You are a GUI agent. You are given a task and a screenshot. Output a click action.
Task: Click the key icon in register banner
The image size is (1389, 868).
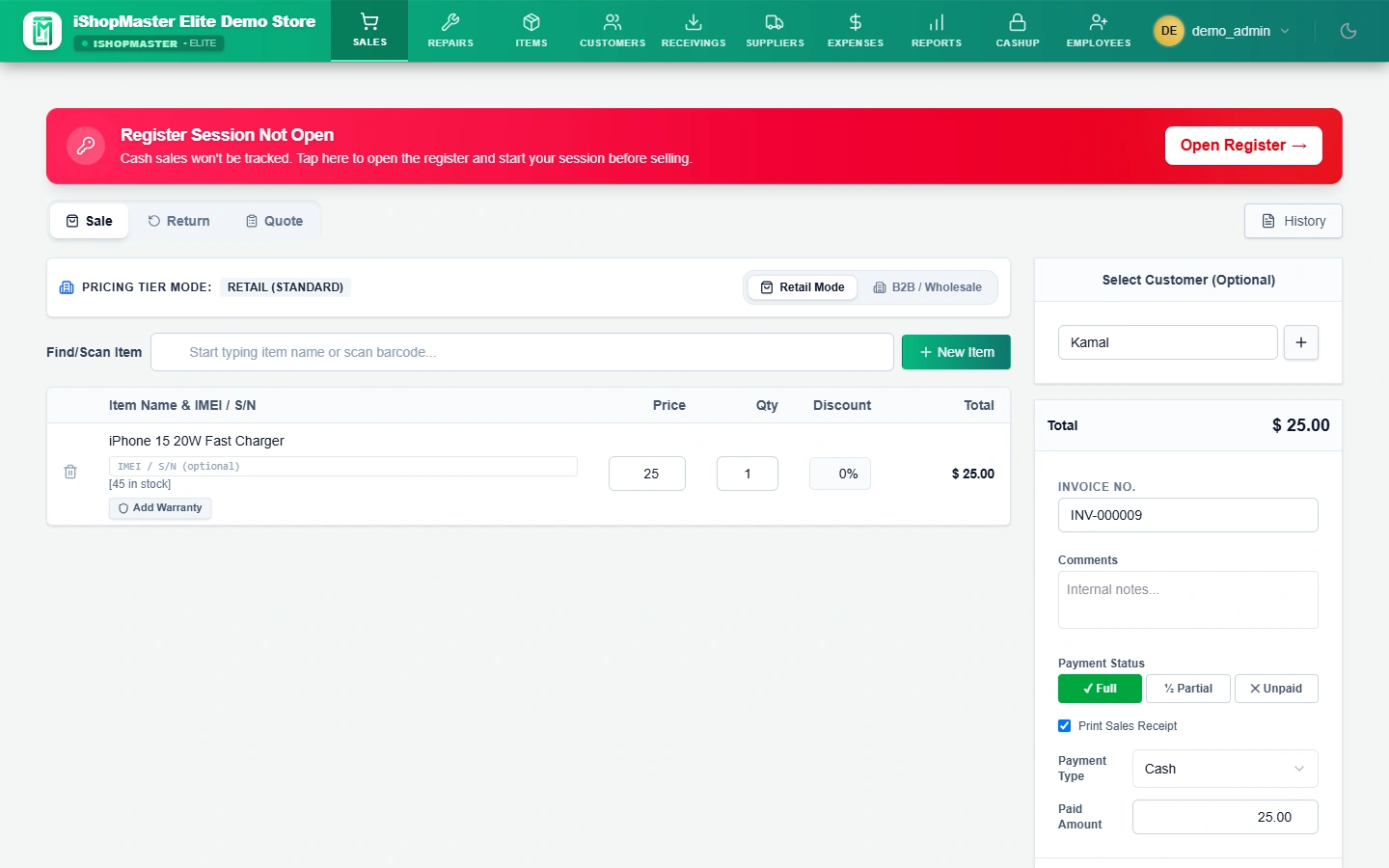coord(86,146)
